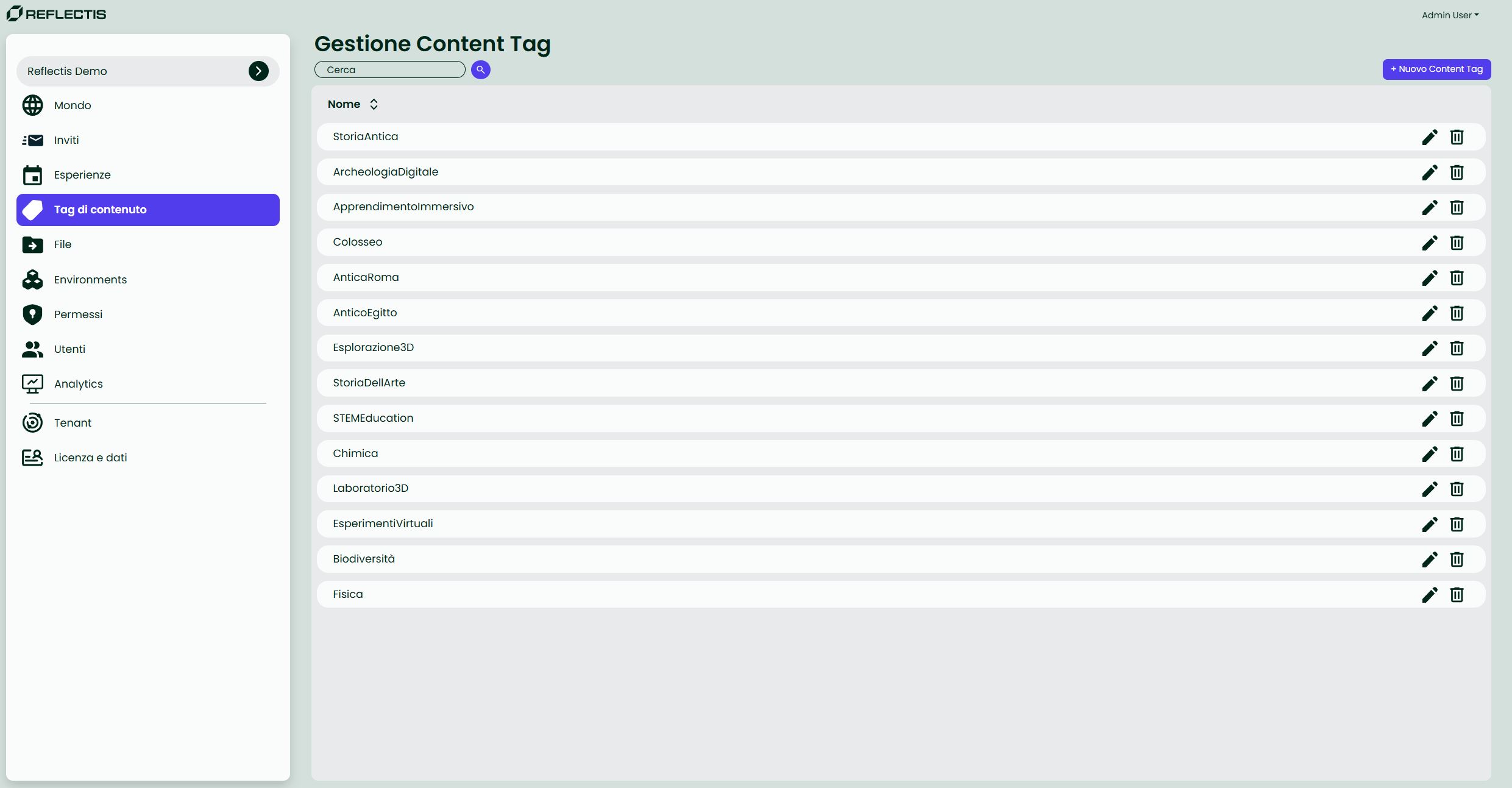Image resolution: width=1512 pixels, height=788 pixels.
Task: Select the Utenti people icon
Action: (32, 349)
